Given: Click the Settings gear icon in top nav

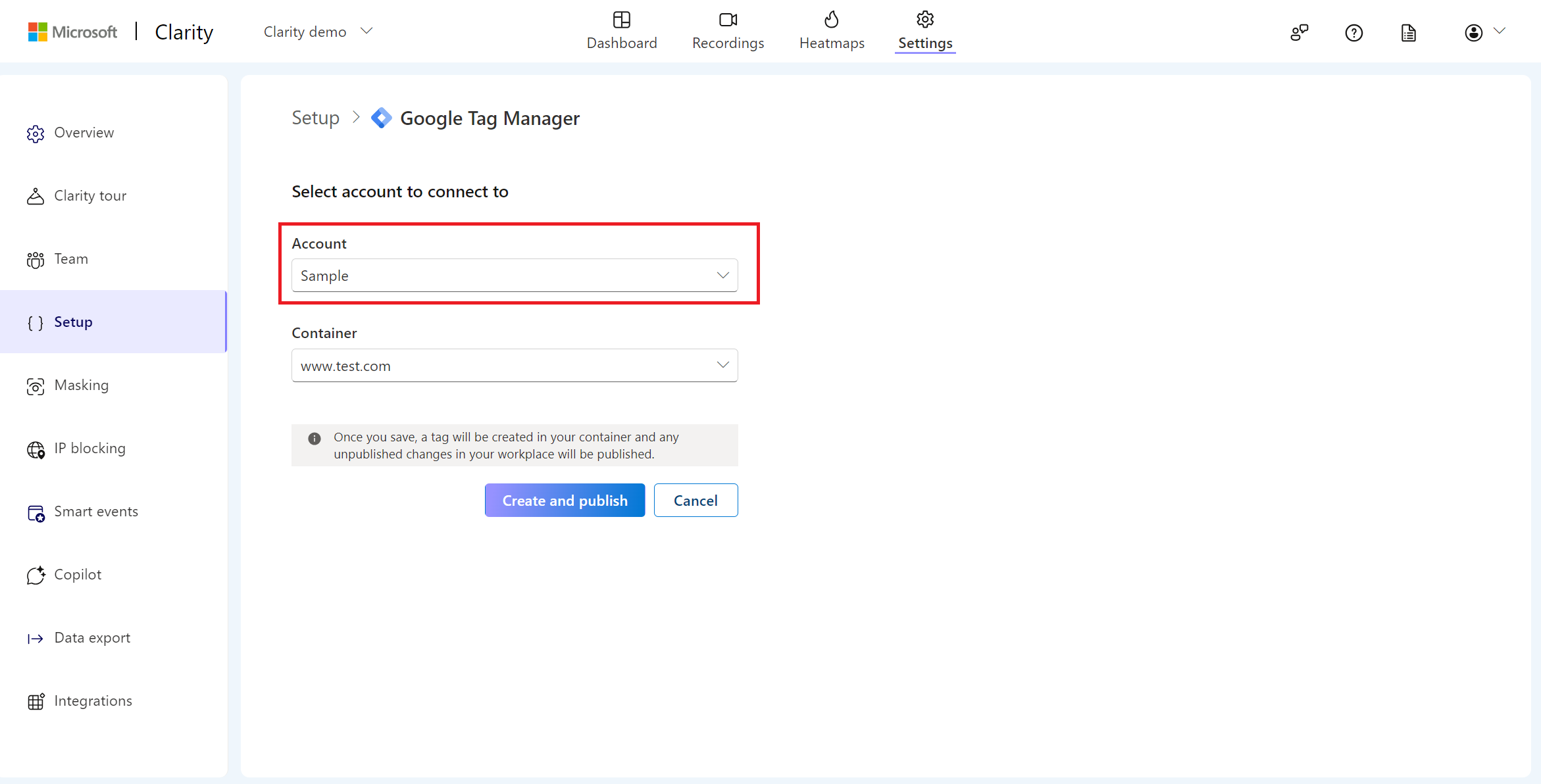Looking at the screenshot, I should click(x=925, y=20).
